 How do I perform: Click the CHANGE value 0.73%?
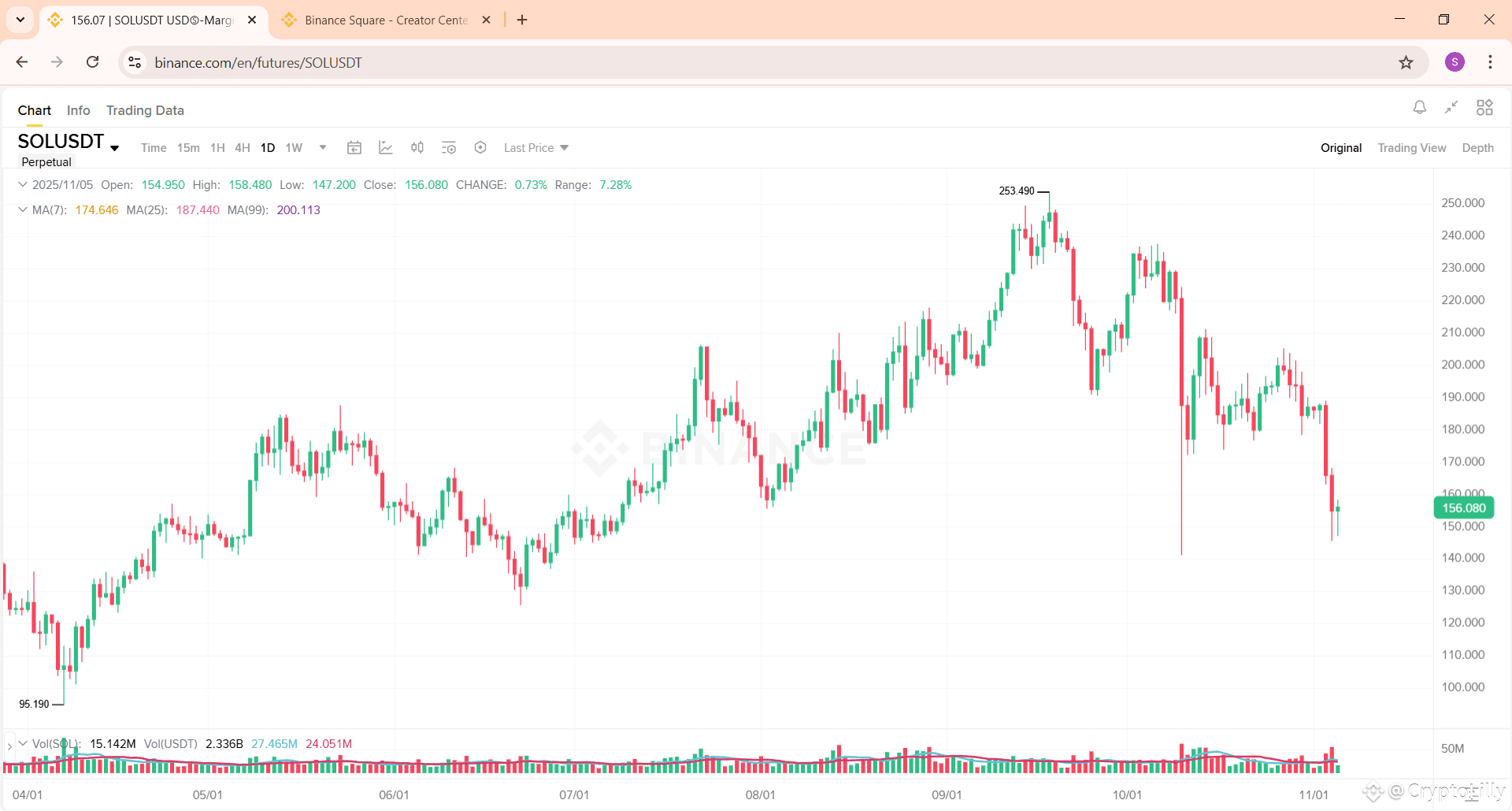[x=531, y=184]
